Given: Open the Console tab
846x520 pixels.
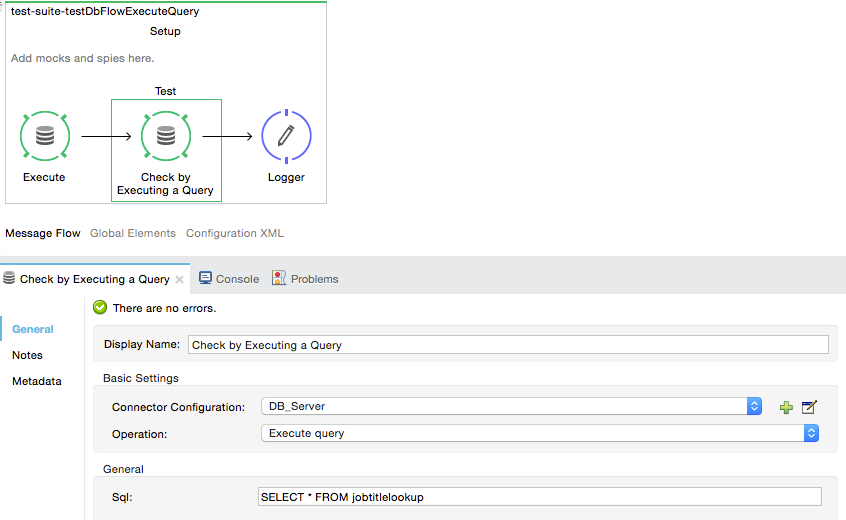Looking at the screenshot, I should tap(229, 279).
